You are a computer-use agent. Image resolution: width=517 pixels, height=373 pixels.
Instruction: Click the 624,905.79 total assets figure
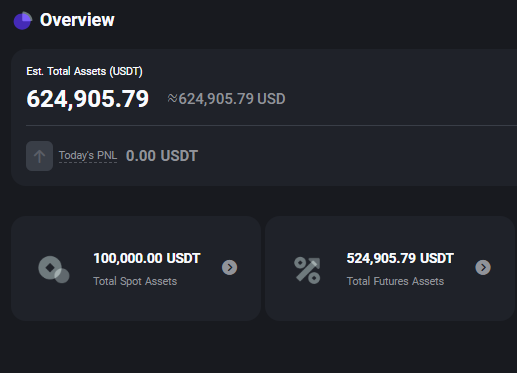pos(88,99)
